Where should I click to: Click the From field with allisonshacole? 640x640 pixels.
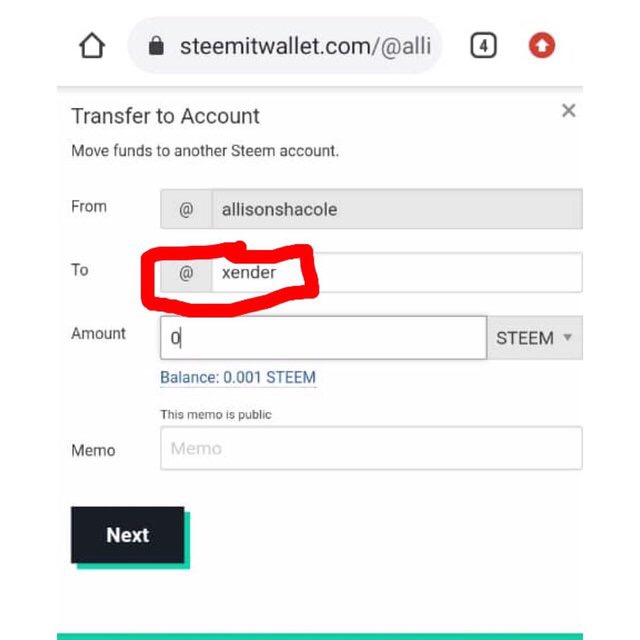pyautogui.click(x=397, y=209)
